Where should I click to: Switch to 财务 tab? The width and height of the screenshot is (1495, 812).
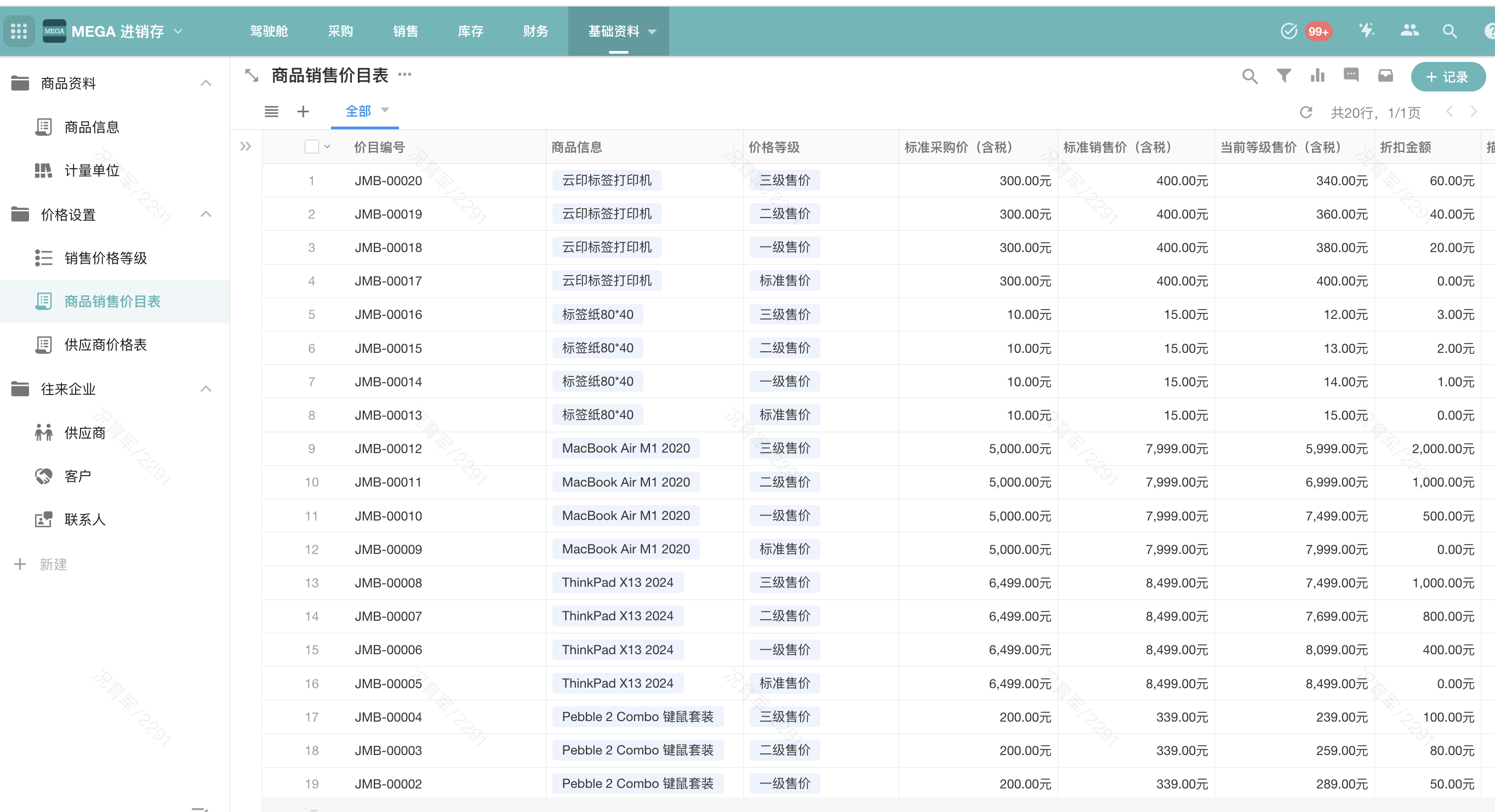(x=535, y=31)
